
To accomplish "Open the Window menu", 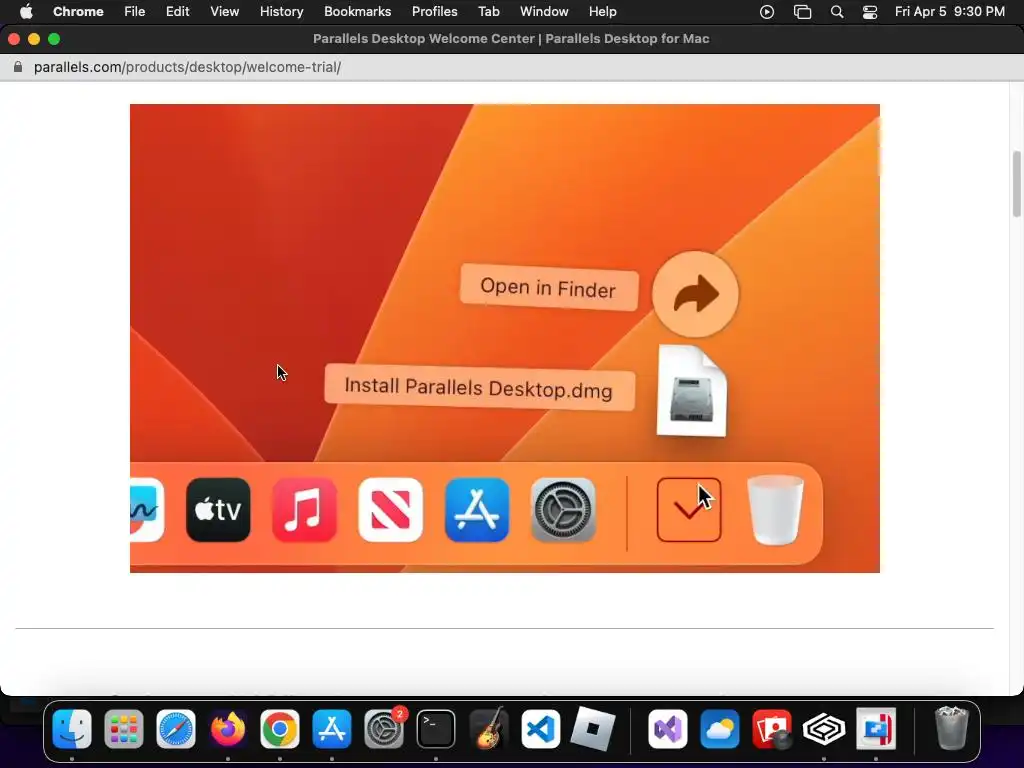I will coord(544,12).
